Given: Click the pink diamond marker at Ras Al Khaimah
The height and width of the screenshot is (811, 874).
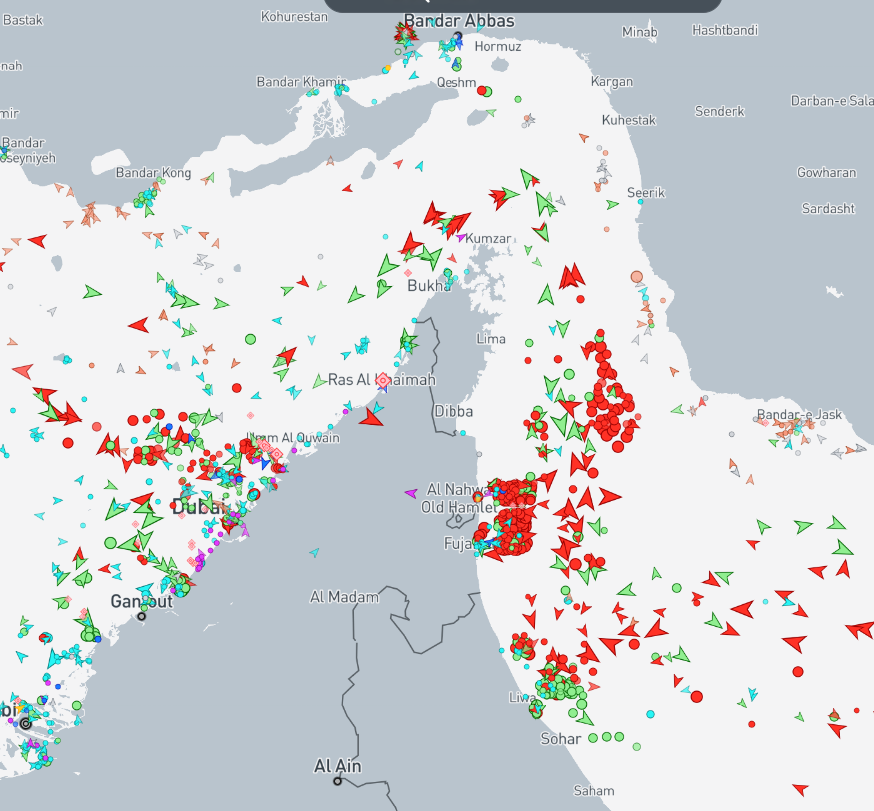Looking at the screenshot, I should click(382, 381).
